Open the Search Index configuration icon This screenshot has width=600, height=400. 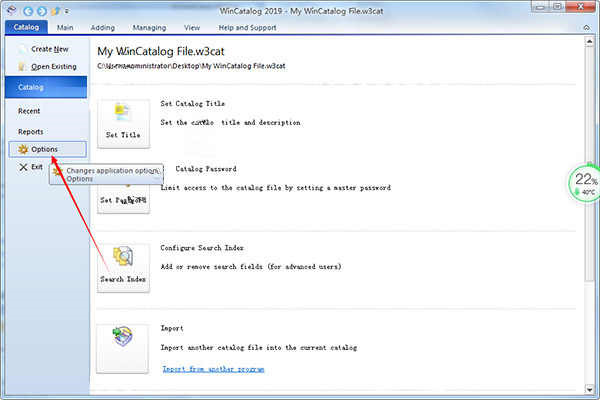(123, 268)
